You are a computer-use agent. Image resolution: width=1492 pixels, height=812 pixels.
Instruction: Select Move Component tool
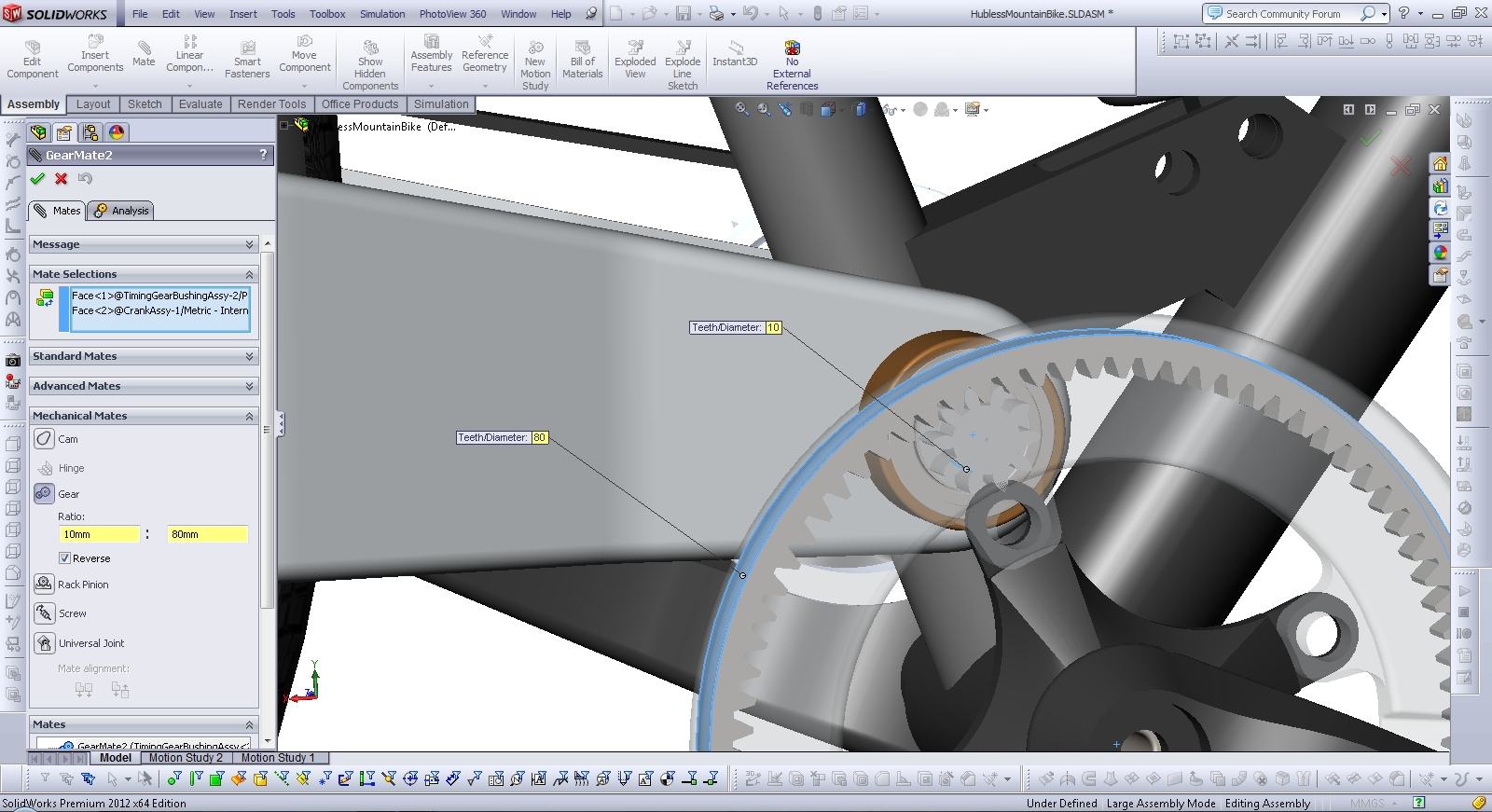click(305, 54)
